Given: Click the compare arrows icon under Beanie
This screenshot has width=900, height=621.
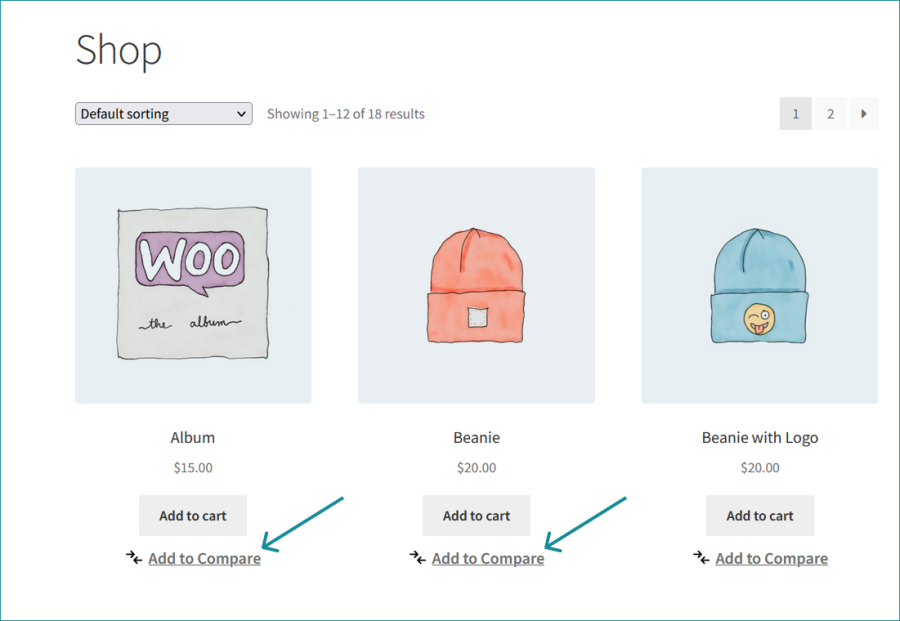Looking at the screenshot, I should [418, 558].
